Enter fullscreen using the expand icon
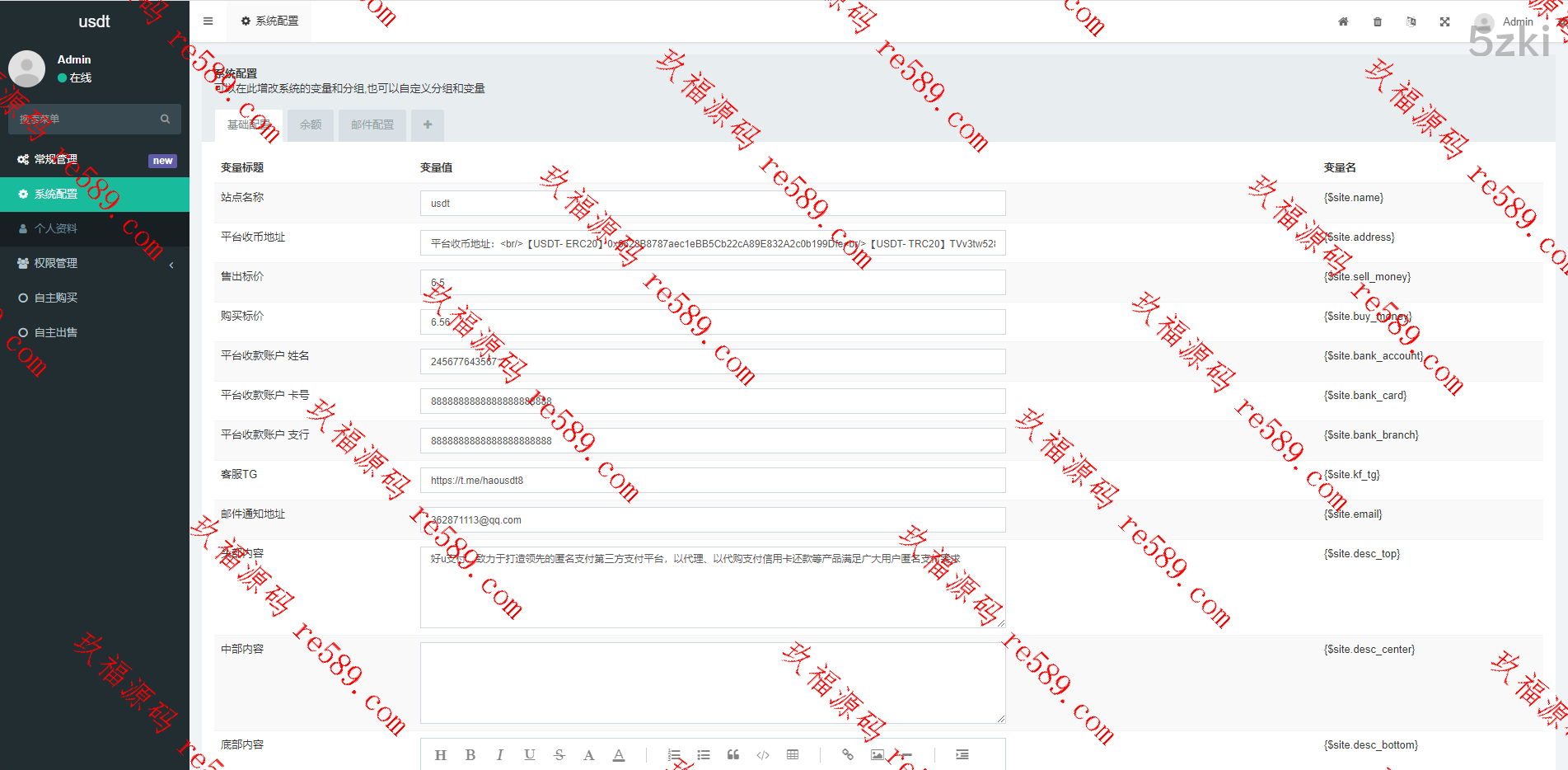Viewport: 1568px width, 770px height. click(x=1445, y=22)
